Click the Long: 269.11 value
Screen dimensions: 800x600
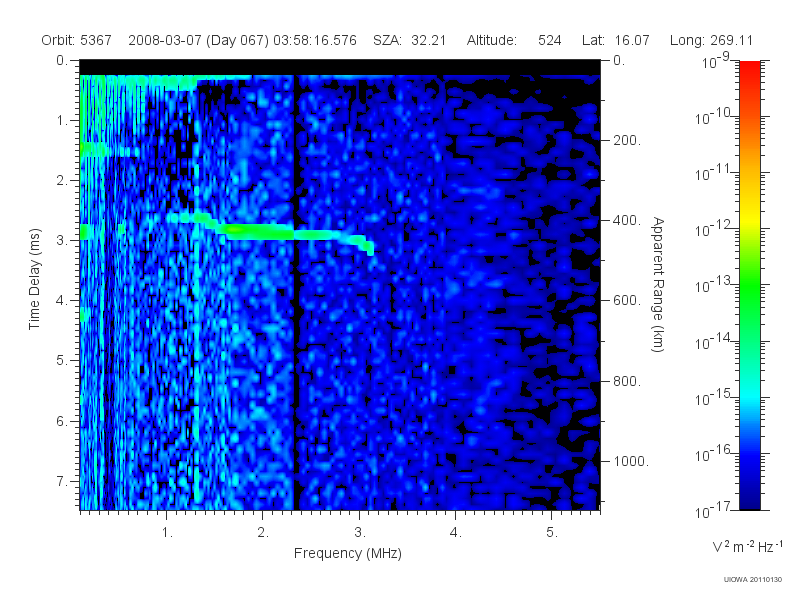pos(711,40)
